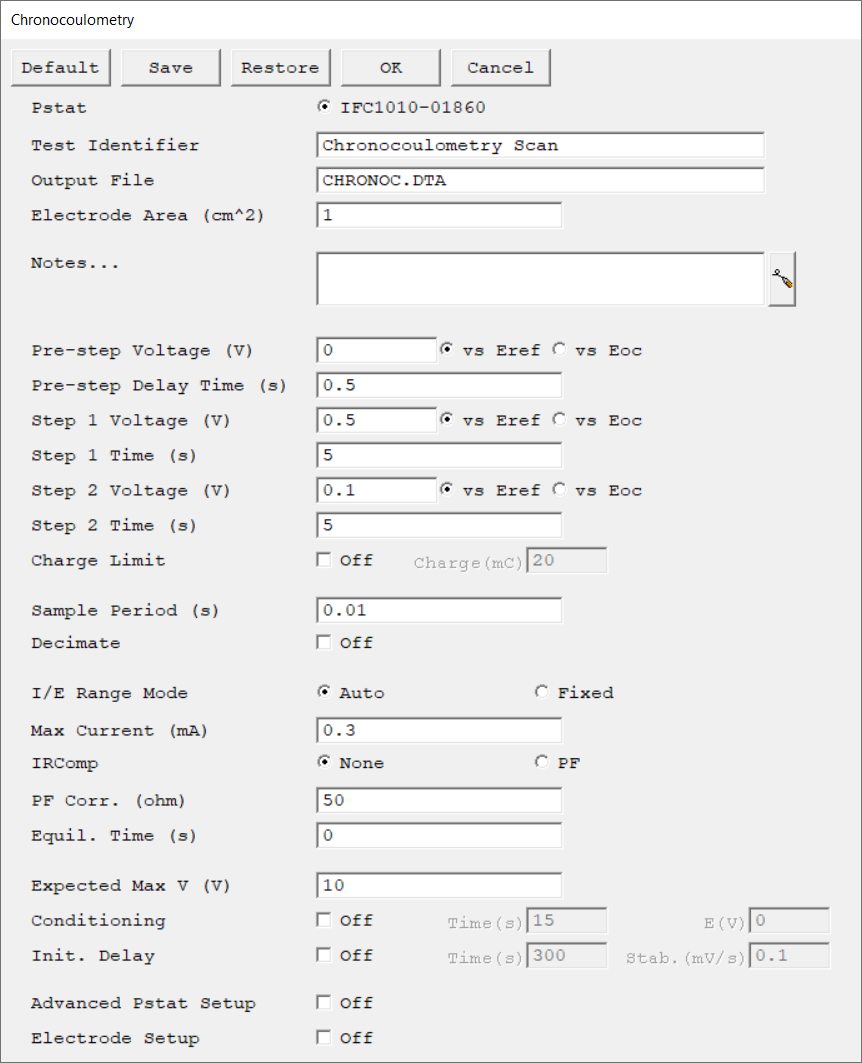Choose vs Eoc for Step 1 Voltage
Viewport: 862px width, 1063px height.
point(559,420)
